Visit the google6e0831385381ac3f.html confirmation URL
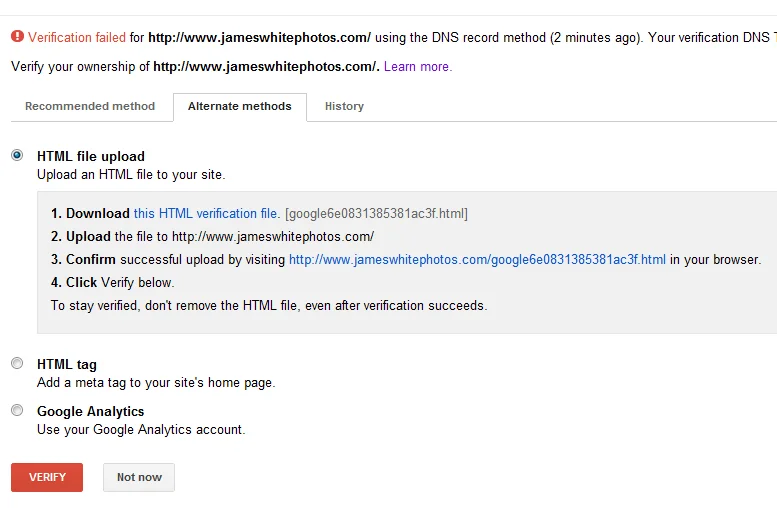Image resolution: width=777 pixels, height=508 pixels. pyautogui.click(x=477, y=260)
